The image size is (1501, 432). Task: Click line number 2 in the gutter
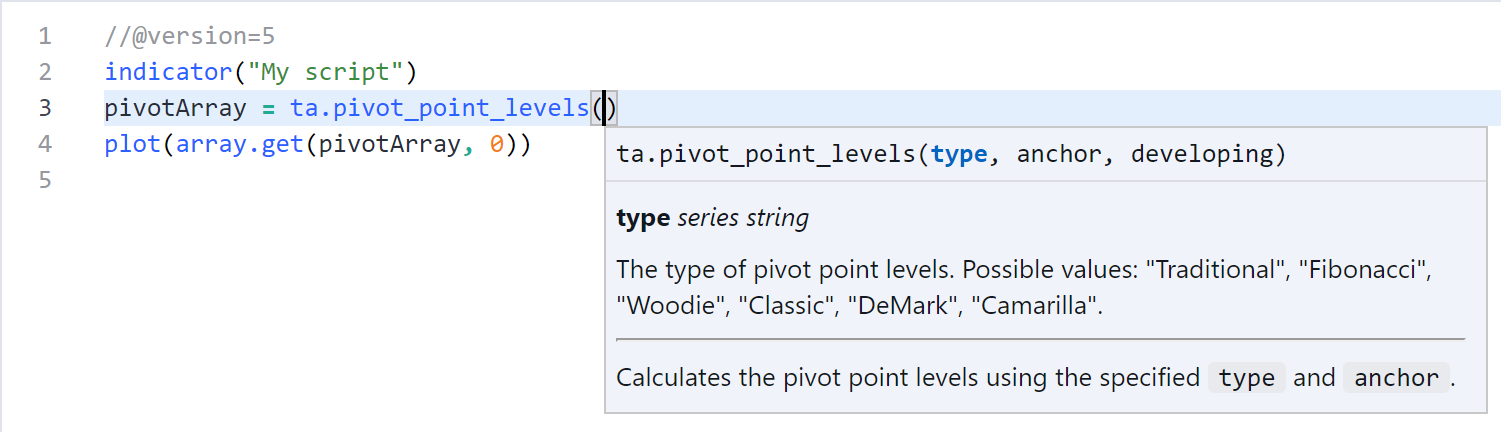(x=44, y=72)
